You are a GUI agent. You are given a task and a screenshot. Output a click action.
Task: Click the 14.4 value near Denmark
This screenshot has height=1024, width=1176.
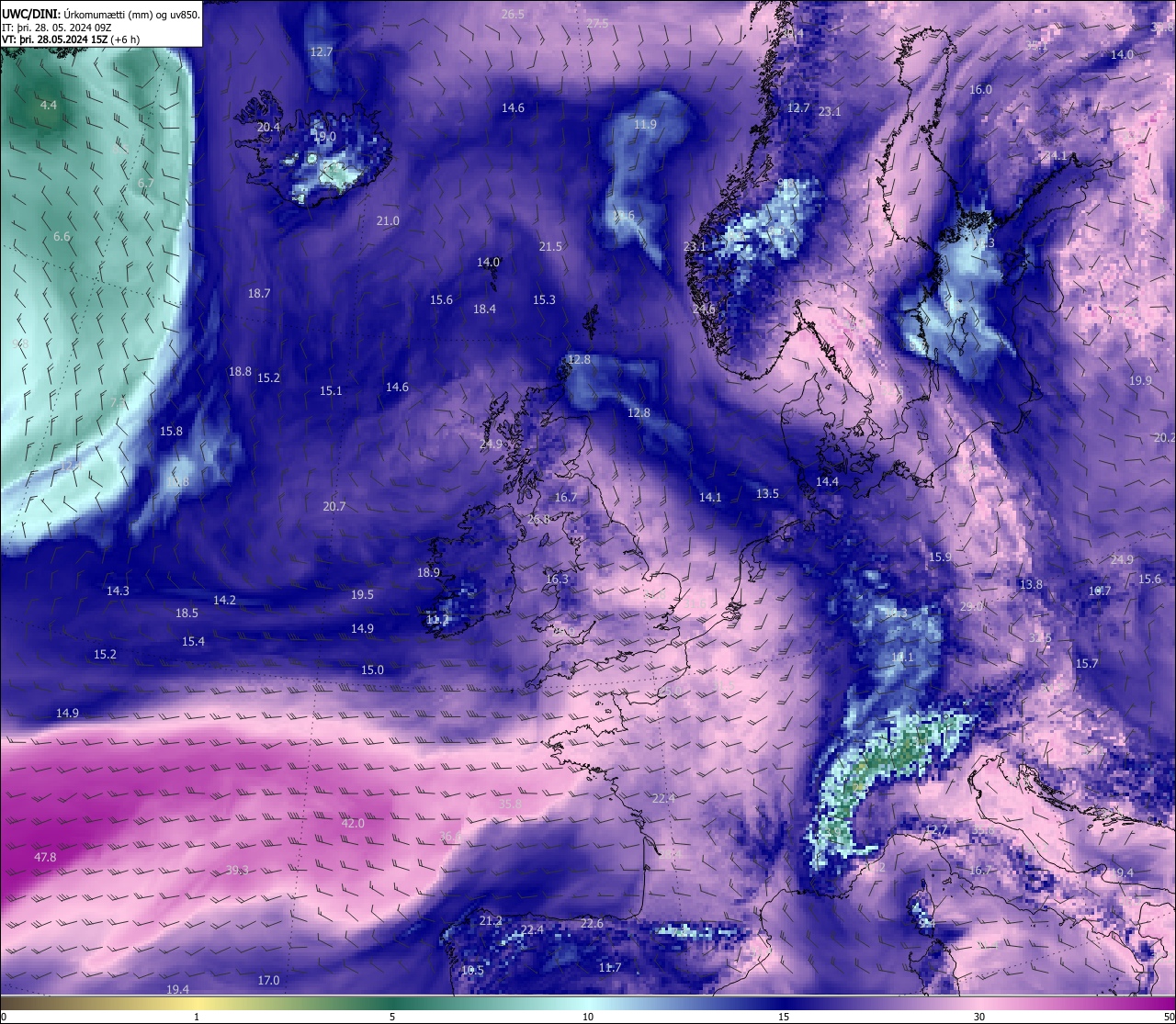[827, 482]
